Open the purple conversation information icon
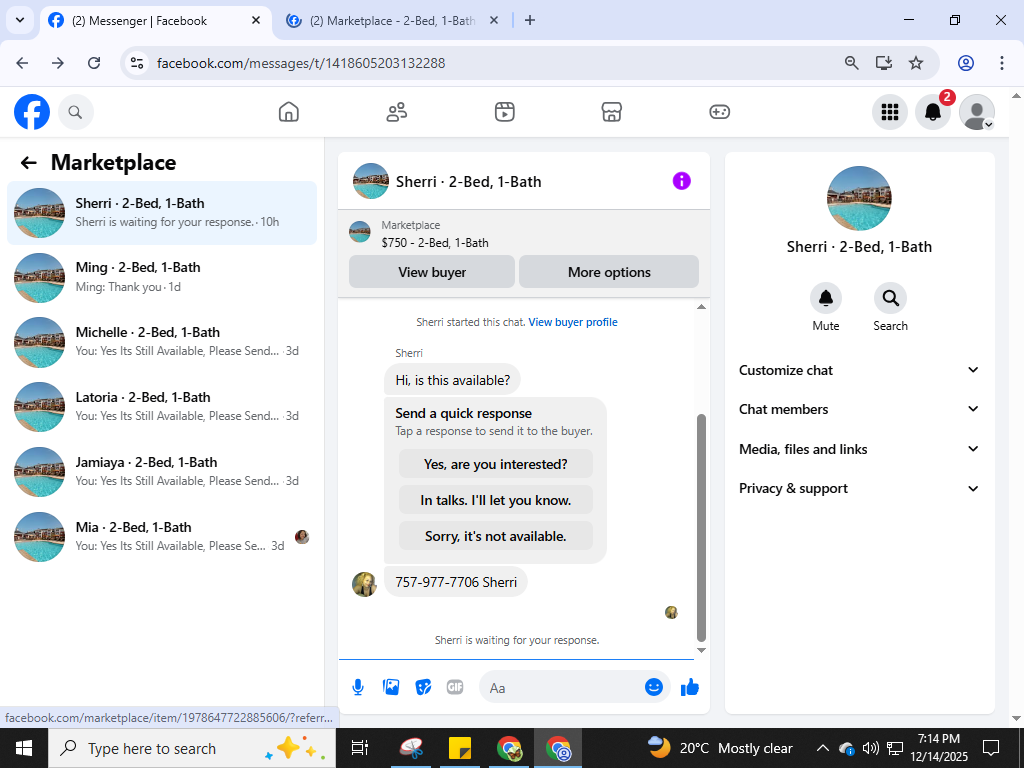Image resolution: width=1024 pixels, height=768 pixels. coord(681,181)
